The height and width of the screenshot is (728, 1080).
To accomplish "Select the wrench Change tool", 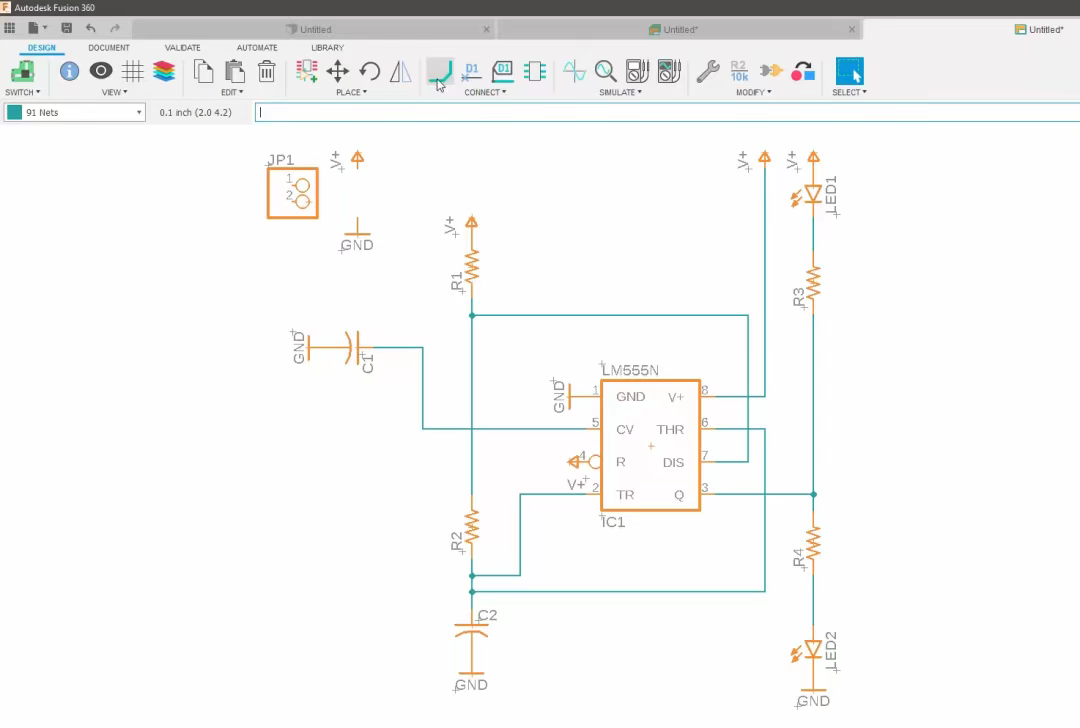I will pos(708,71).
